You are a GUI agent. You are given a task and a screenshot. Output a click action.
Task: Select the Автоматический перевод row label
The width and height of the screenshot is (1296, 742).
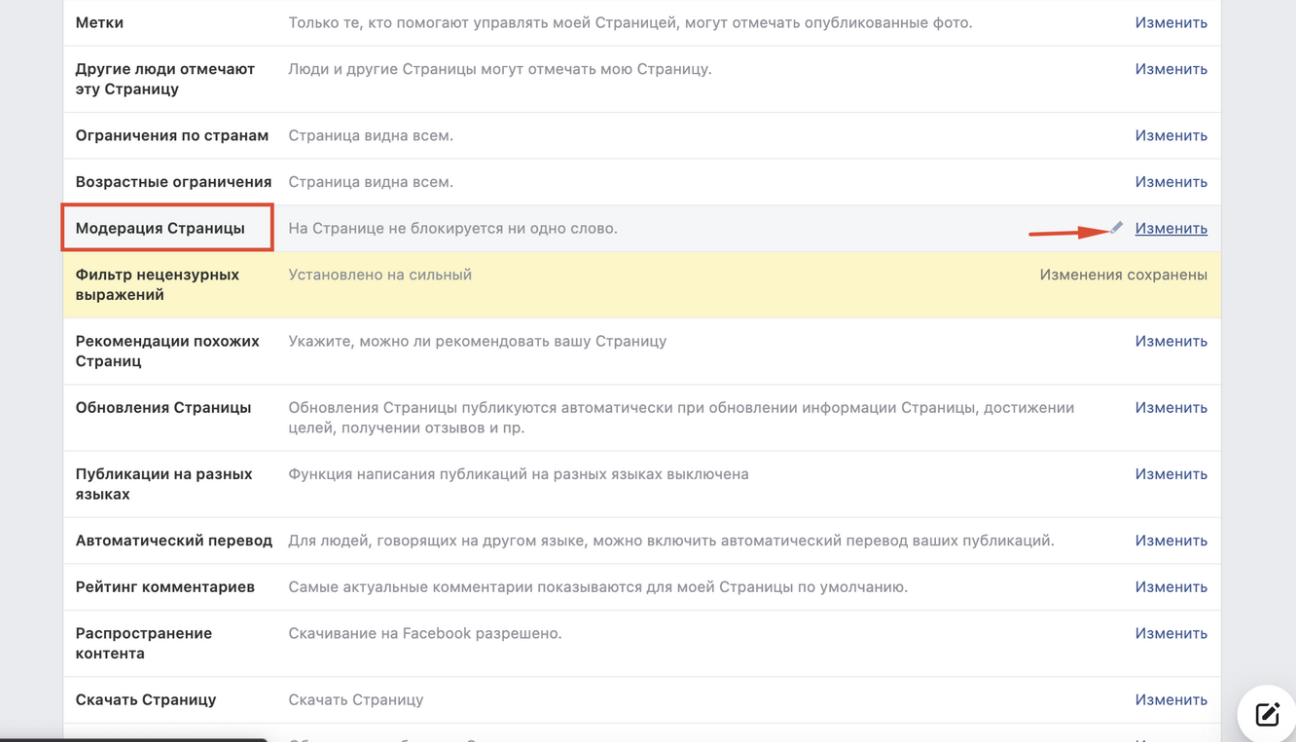pos(174,541)
